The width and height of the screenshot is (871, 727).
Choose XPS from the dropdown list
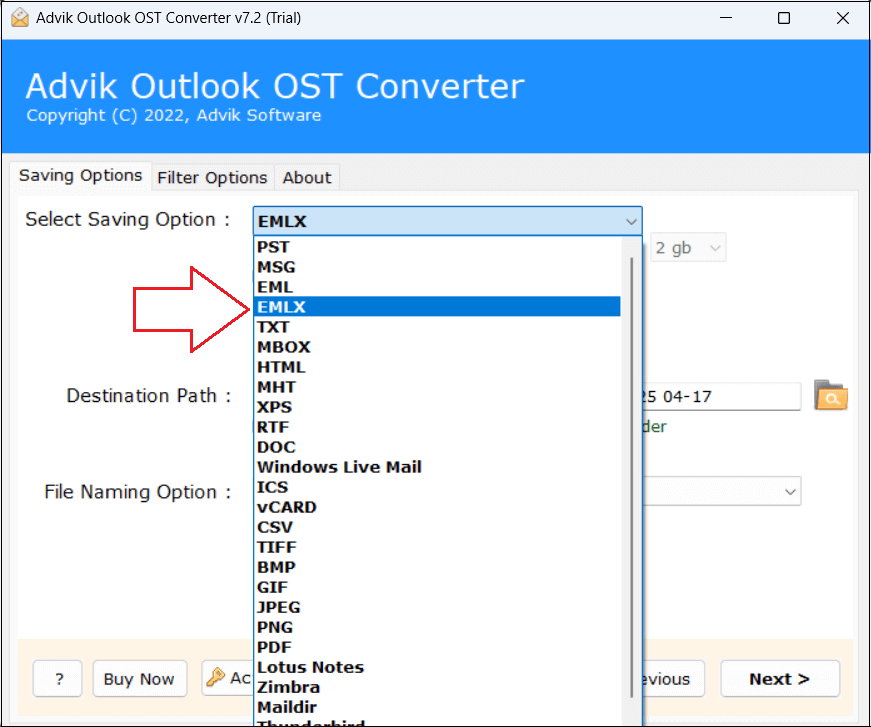[437, 407]
